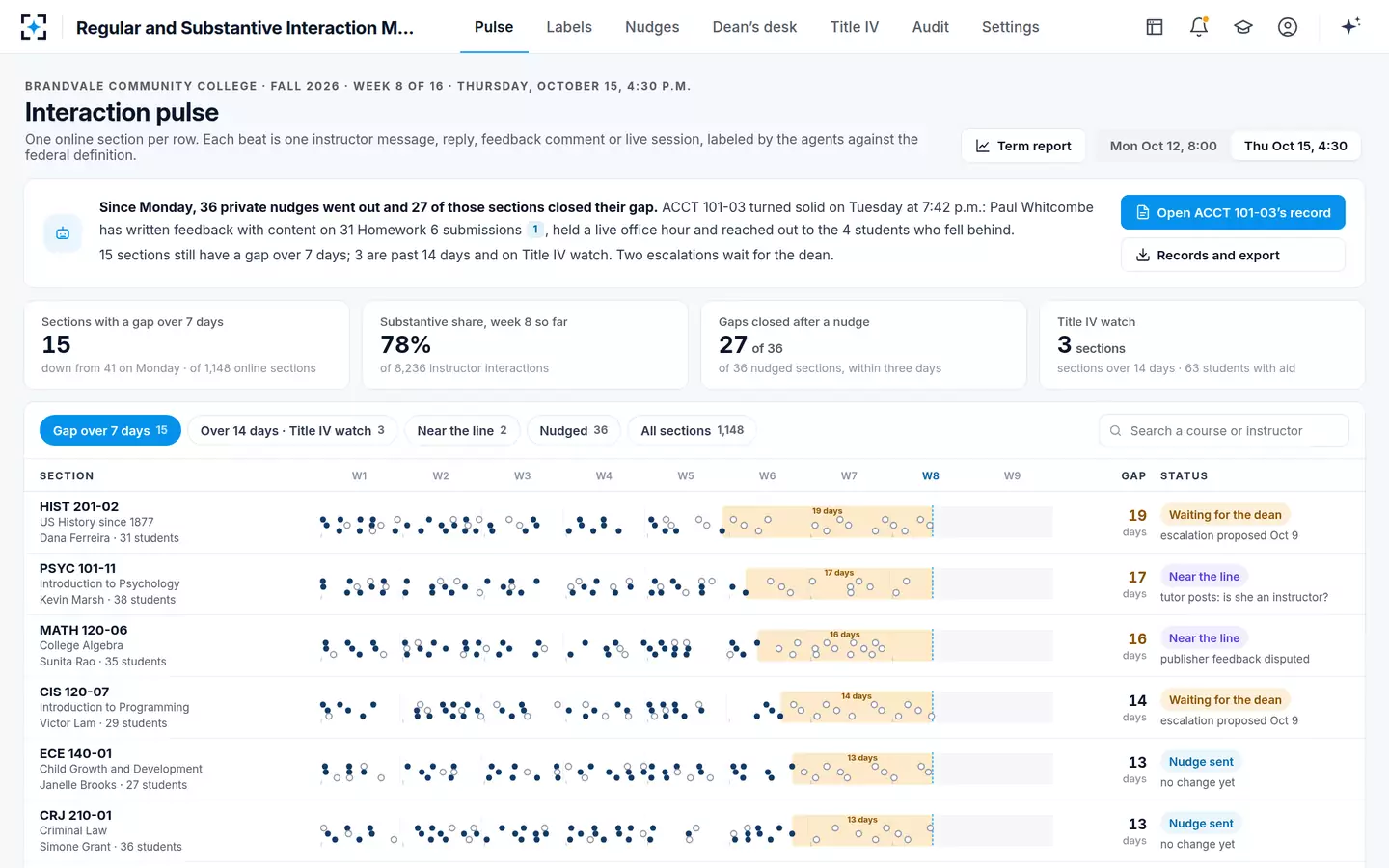Open the Term report

(1023, 146)
